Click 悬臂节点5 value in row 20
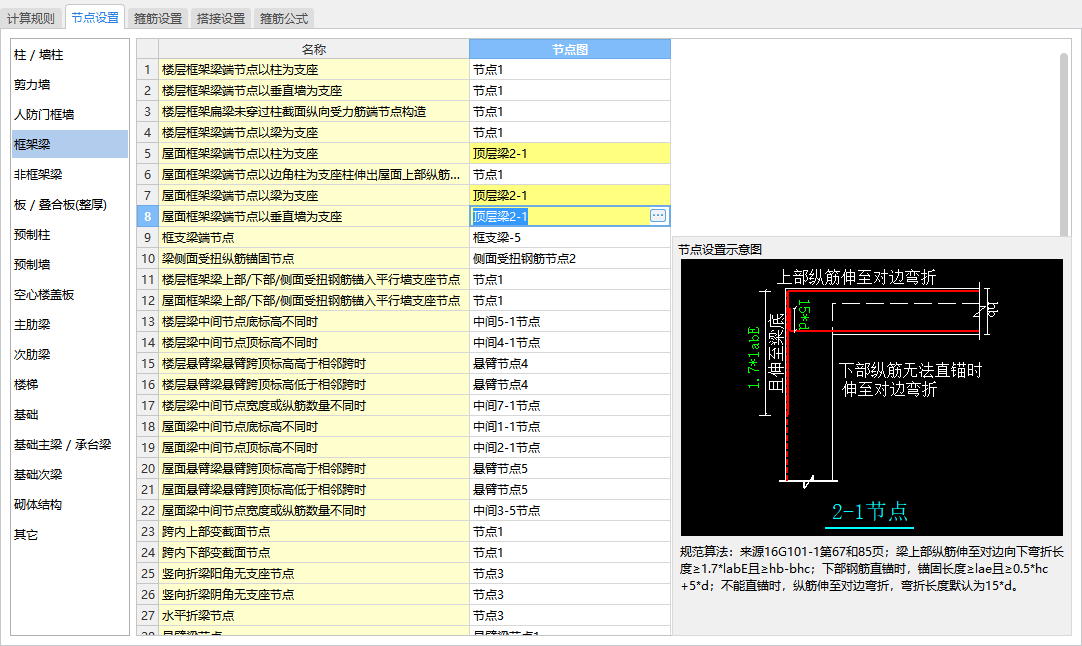 (x=570, y=469)
